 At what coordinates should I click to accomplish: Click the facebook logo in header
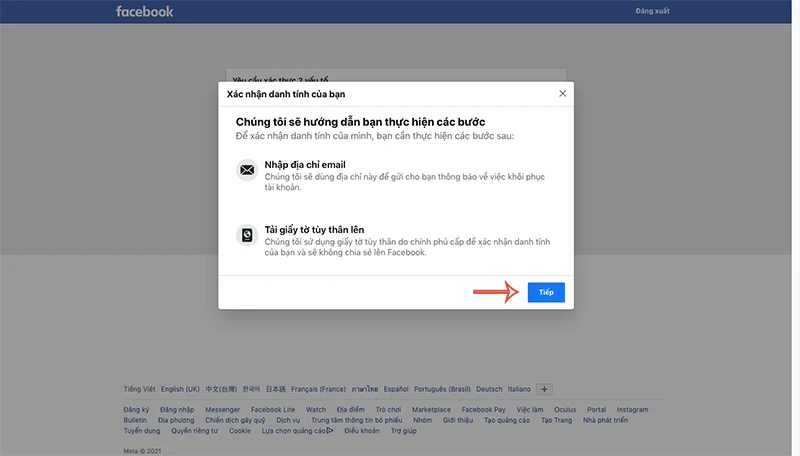(x=144, y=11)
